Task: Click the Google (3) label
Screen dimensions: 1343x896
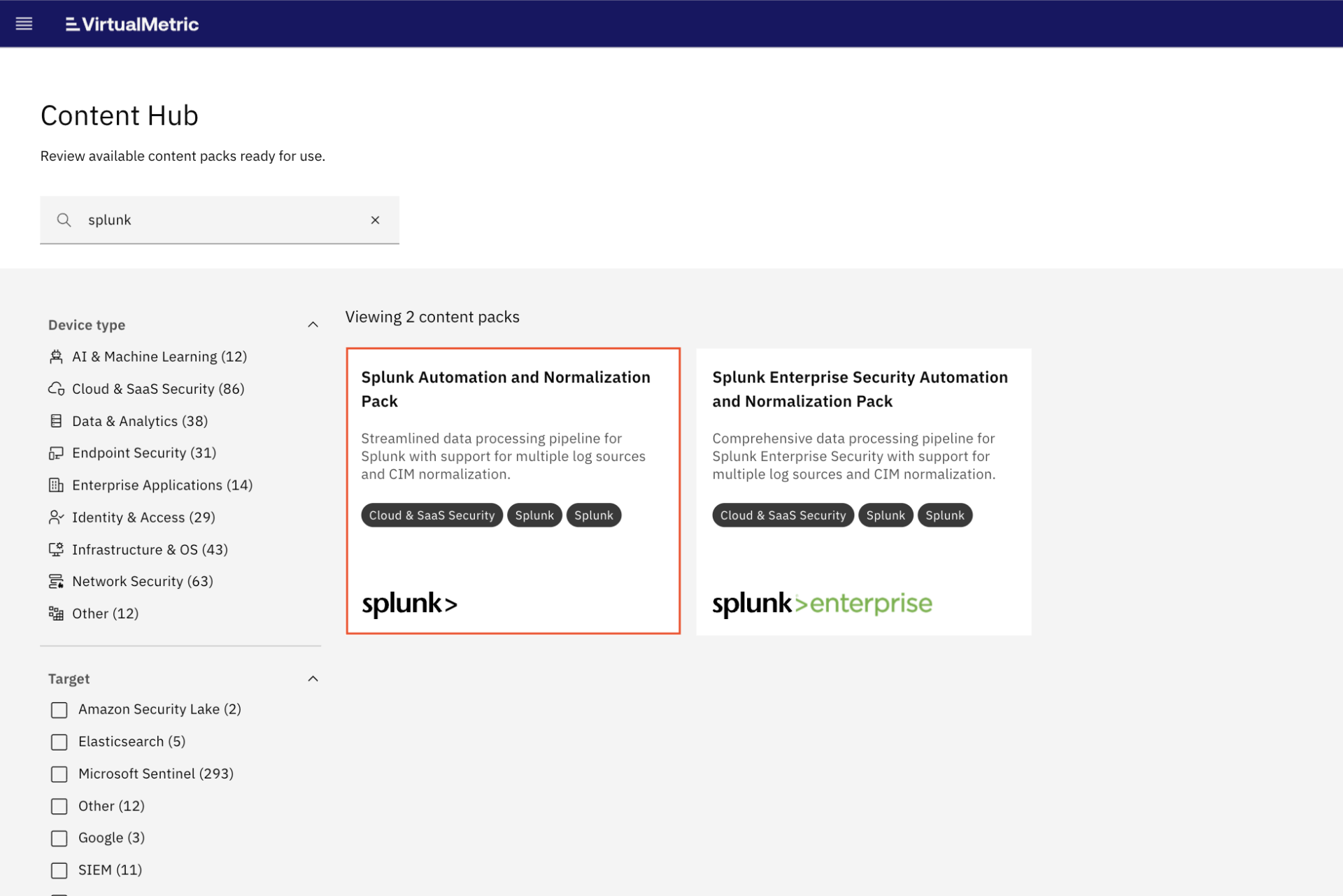Action: click(112, 837)
